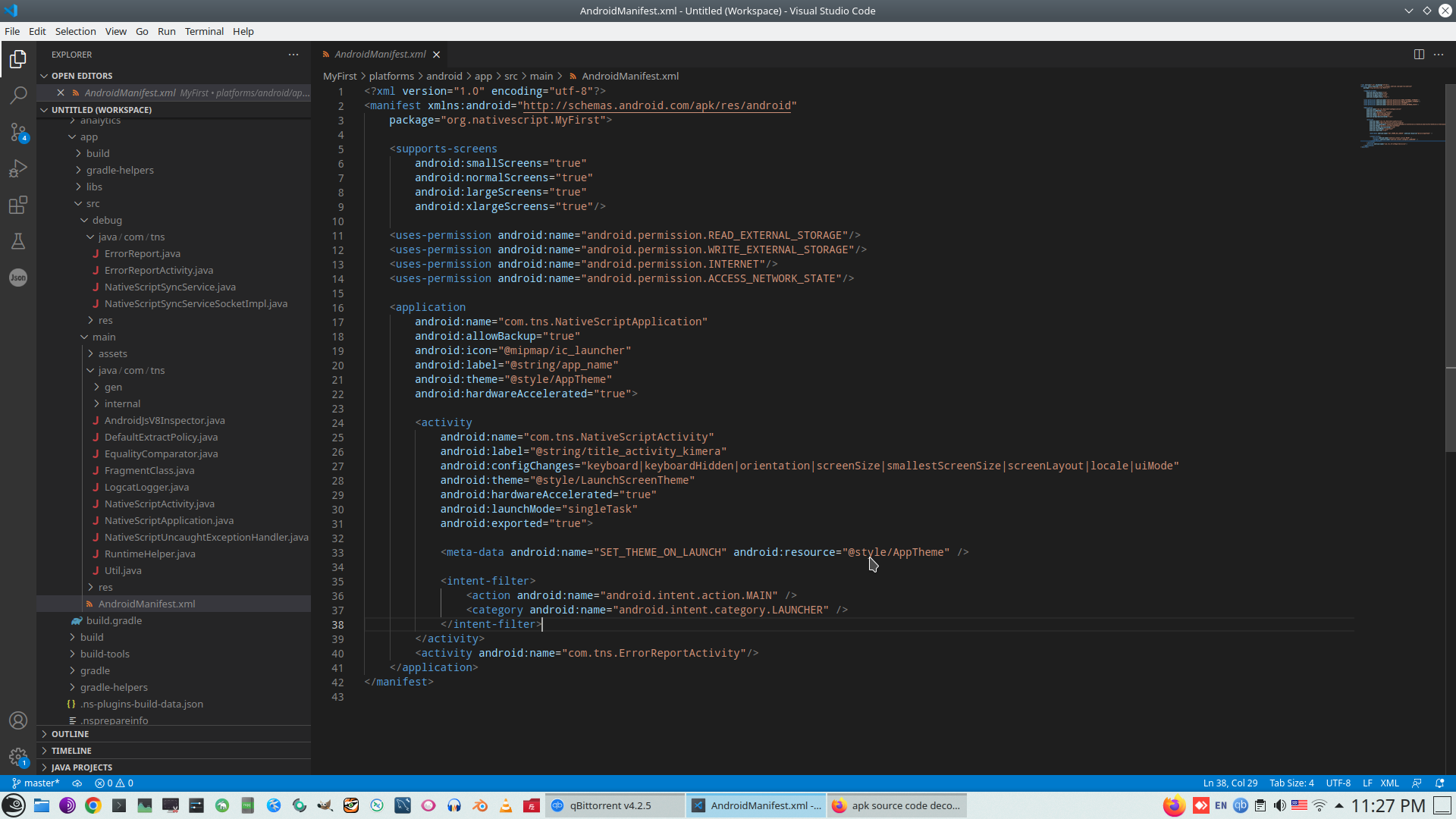Switch to qBittorrent in the taskbar
This screenshot has height=819, width=1456.
[x=610, y=805]
